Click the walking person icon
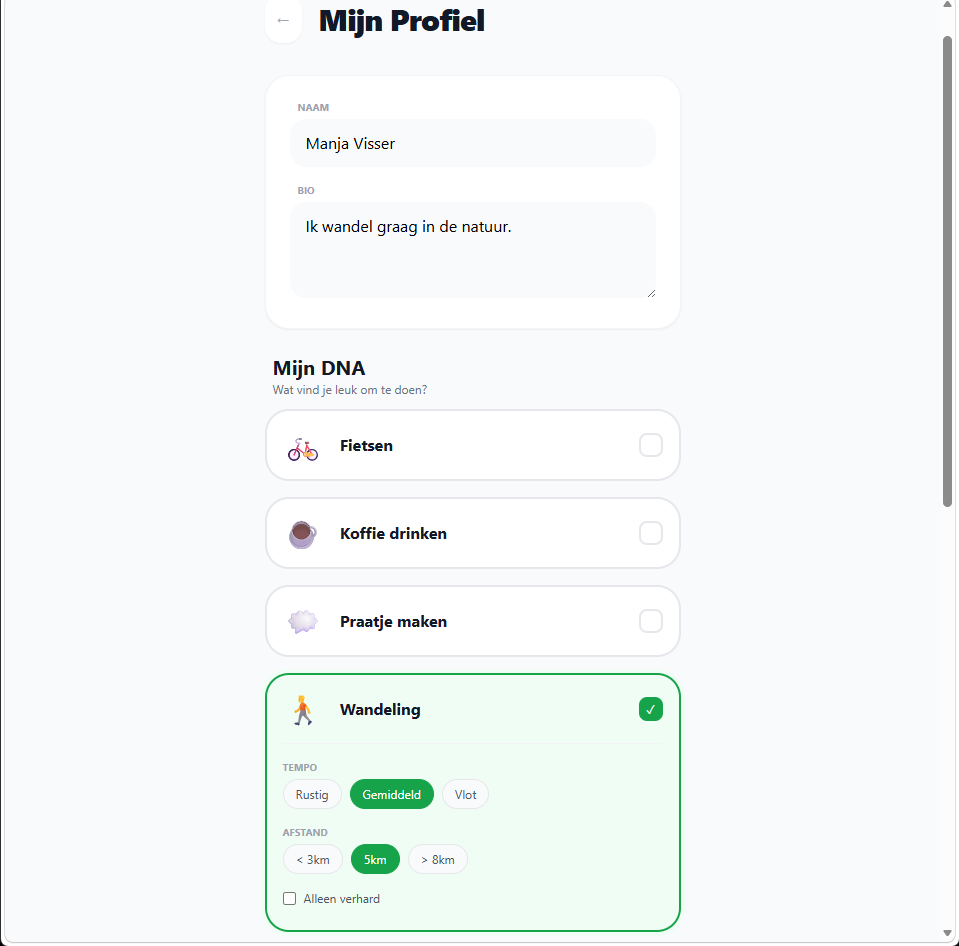Viewport: 959px width, 946px height. [303, 710]
